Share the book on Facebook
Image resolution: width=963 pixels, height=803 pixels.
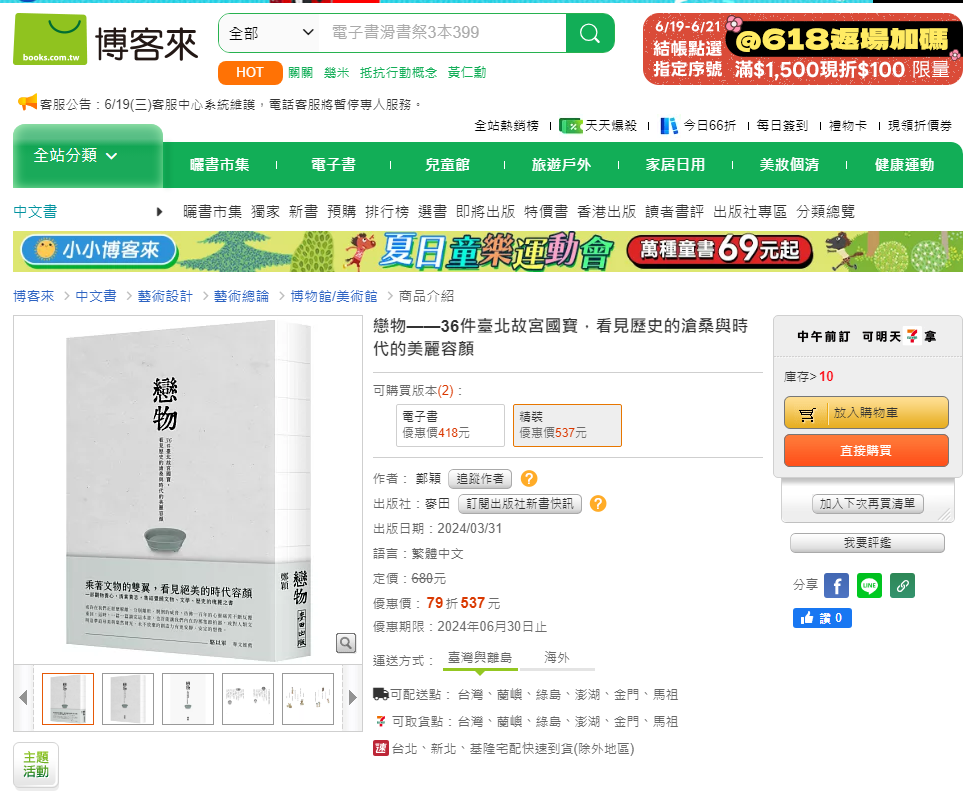[836, 586]
